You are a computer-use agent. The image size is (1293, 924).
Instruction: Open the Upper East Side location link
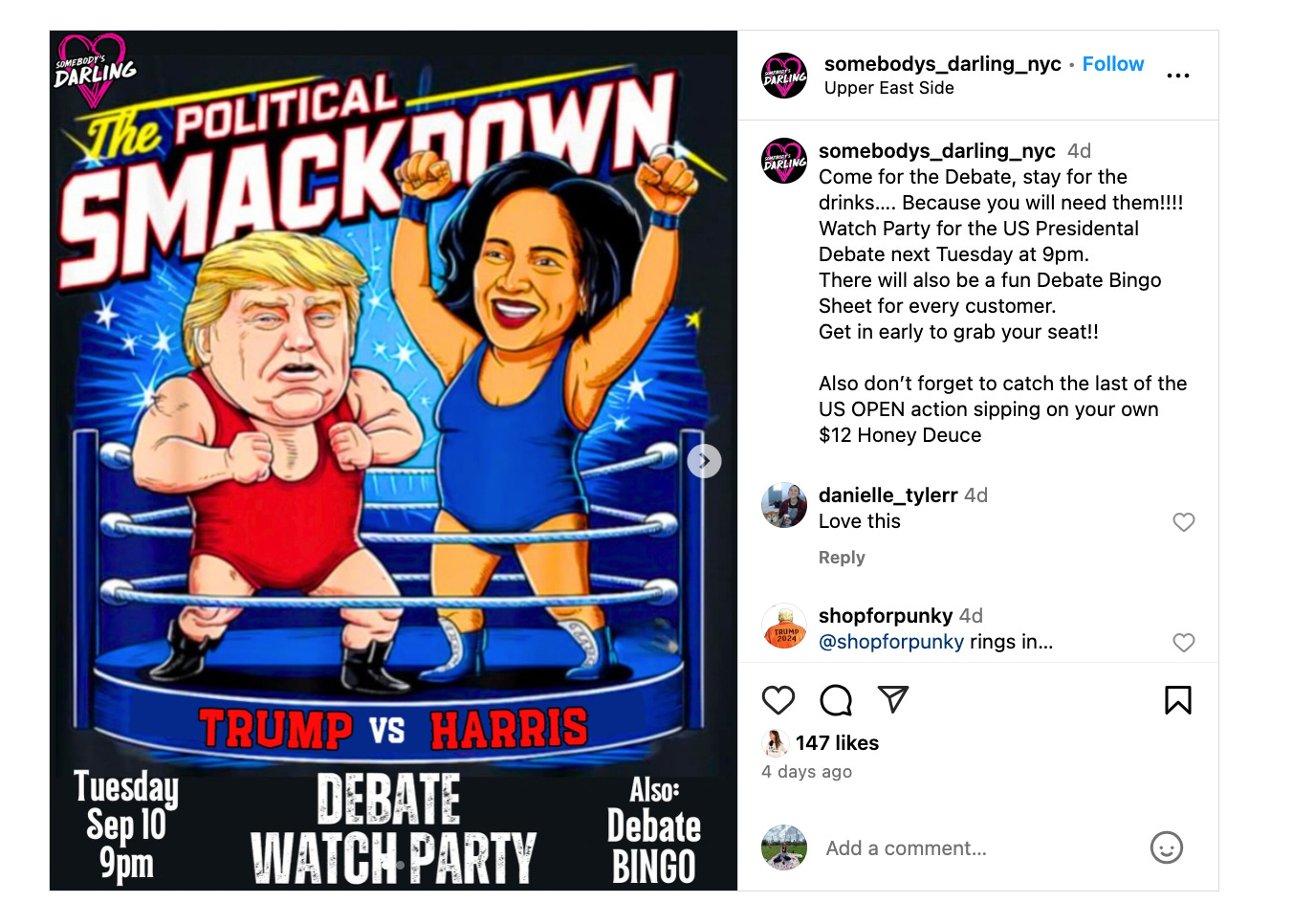(888, 88)
